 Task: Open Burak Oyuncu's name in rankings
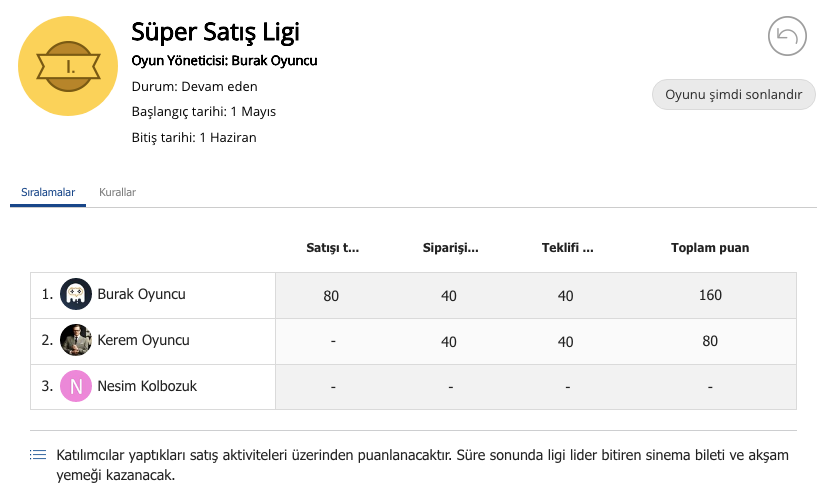[141, 294]
